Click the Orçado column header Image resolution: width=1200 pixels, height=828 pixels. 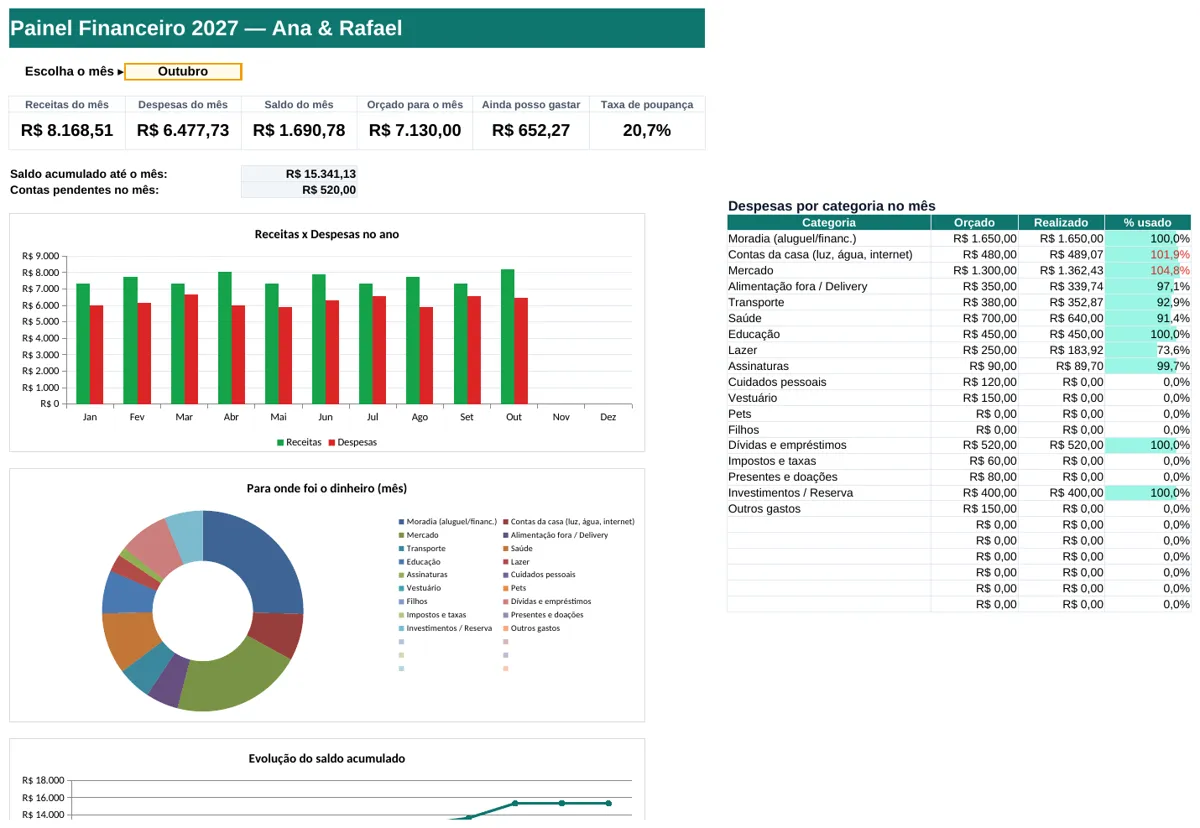coord(974,223)
